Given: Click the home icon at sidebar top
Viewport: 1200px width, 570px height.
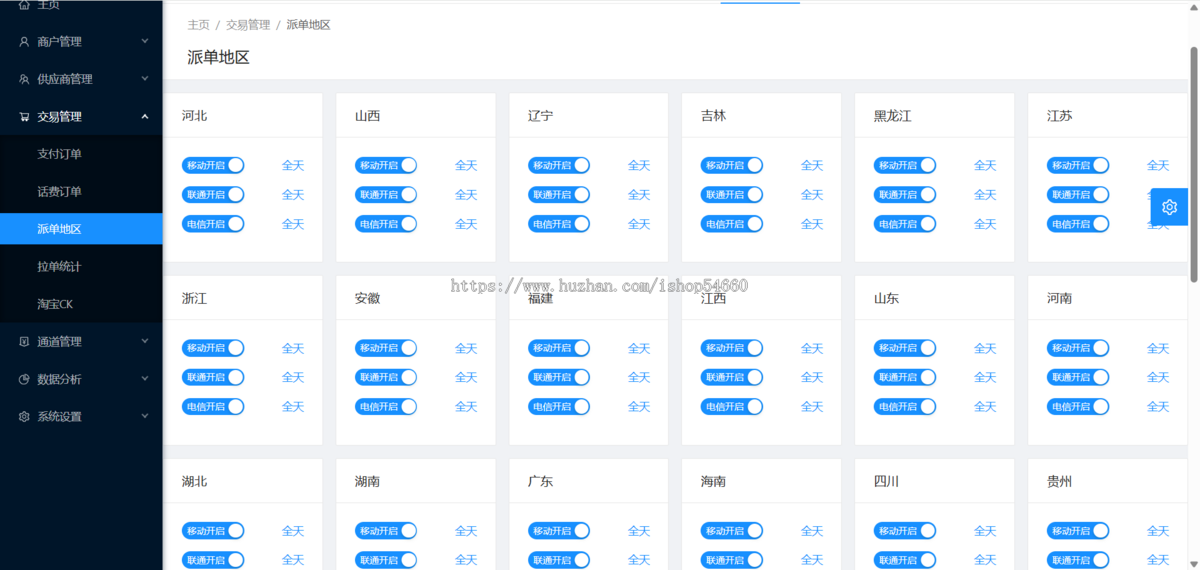Looking at the screenshot, I should 24,4.
